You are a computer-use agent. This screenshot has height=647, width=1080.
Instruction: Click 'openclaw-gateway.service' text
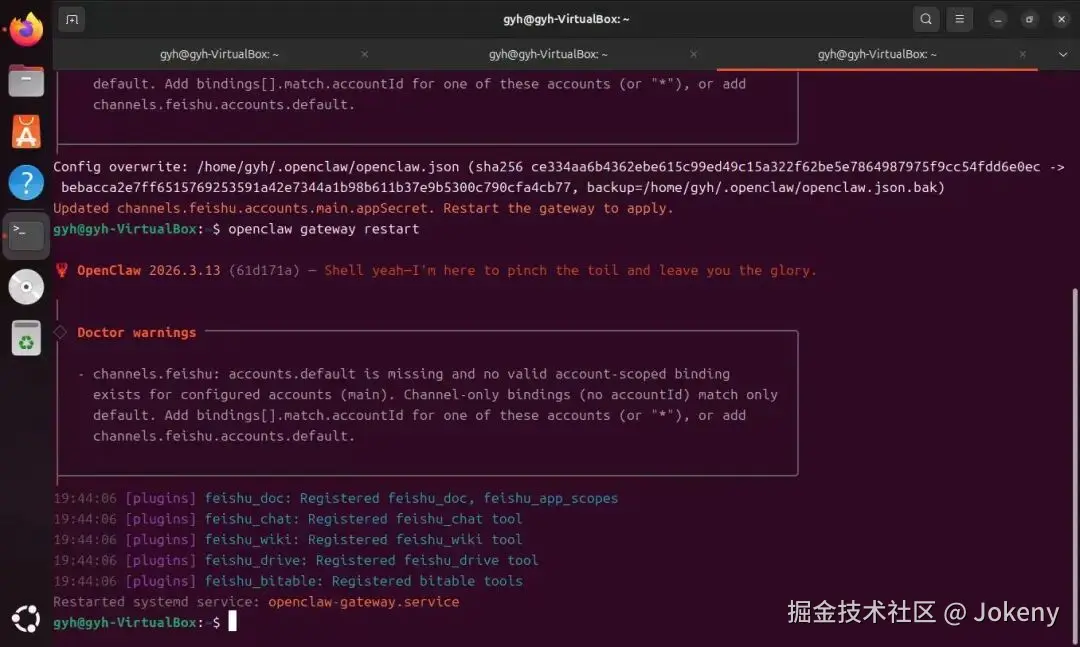364,602
